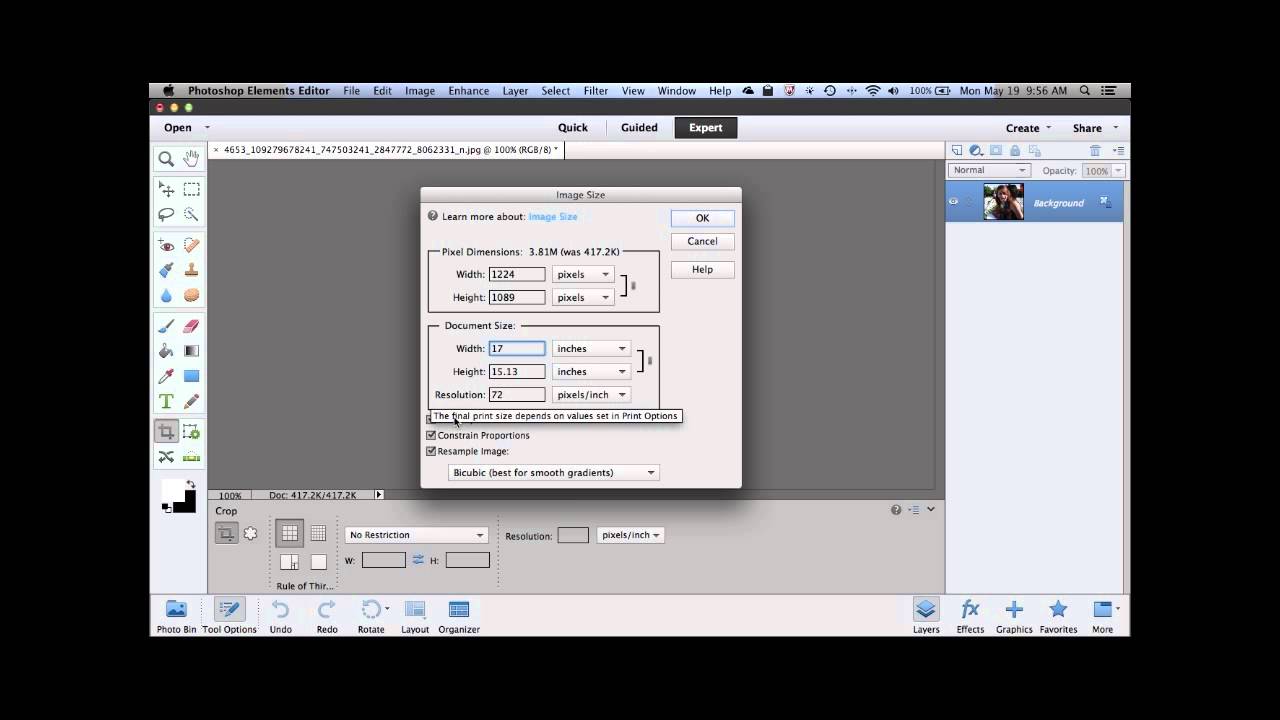Open Photo Bin from bottom bar
This screenshot has width=1280, height=720.
[176, 616]
